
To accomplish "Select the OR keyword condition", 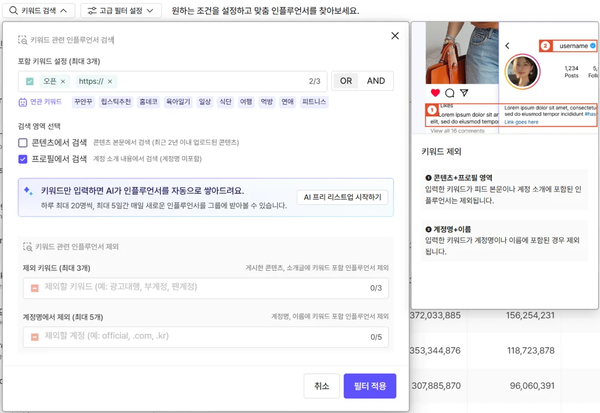I will [345, 81].
